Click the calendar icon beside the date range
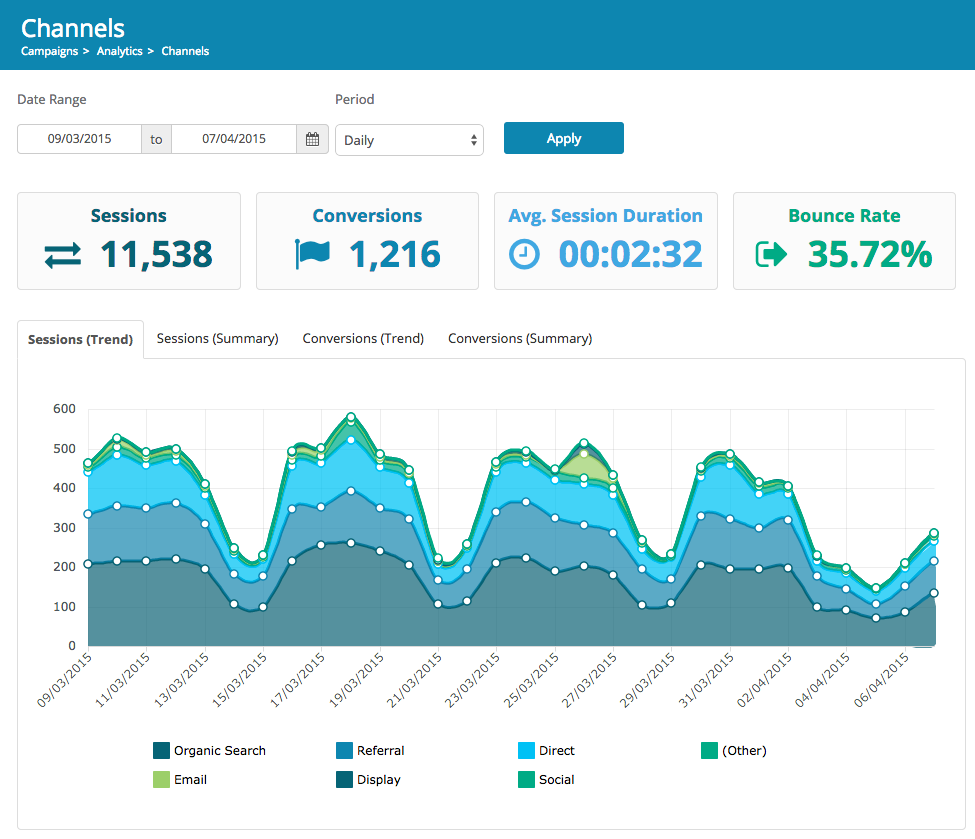This screenshot has width=975, height=839. coord(312,139)
